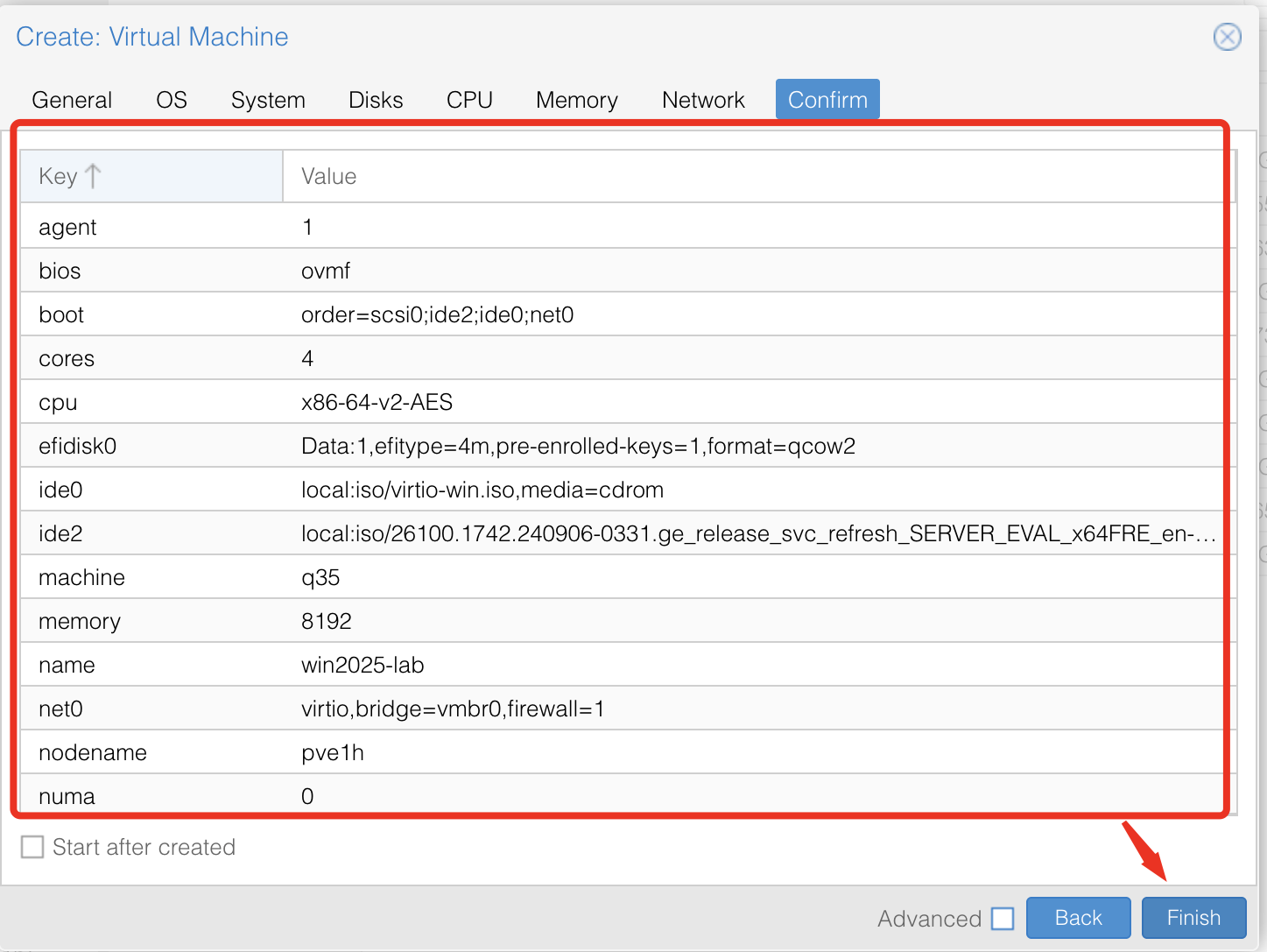
Task: Open the OS tab
Action: tap(172, 100)
